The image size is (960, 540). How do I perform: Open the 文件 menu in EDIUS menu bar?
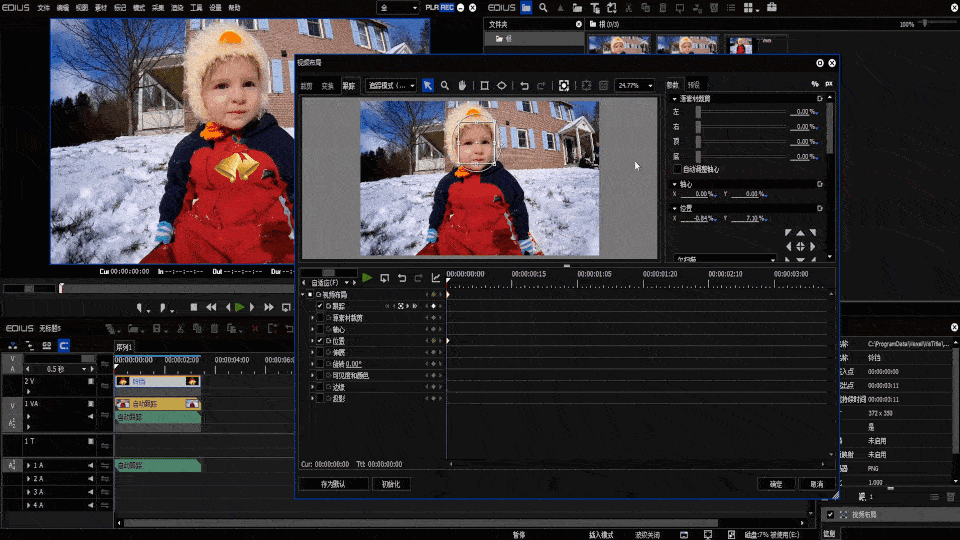(43, 8)
